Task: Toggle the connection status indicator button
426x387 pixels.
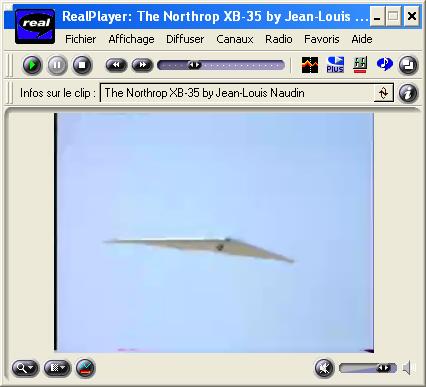Action: click(x=85, y=368)
